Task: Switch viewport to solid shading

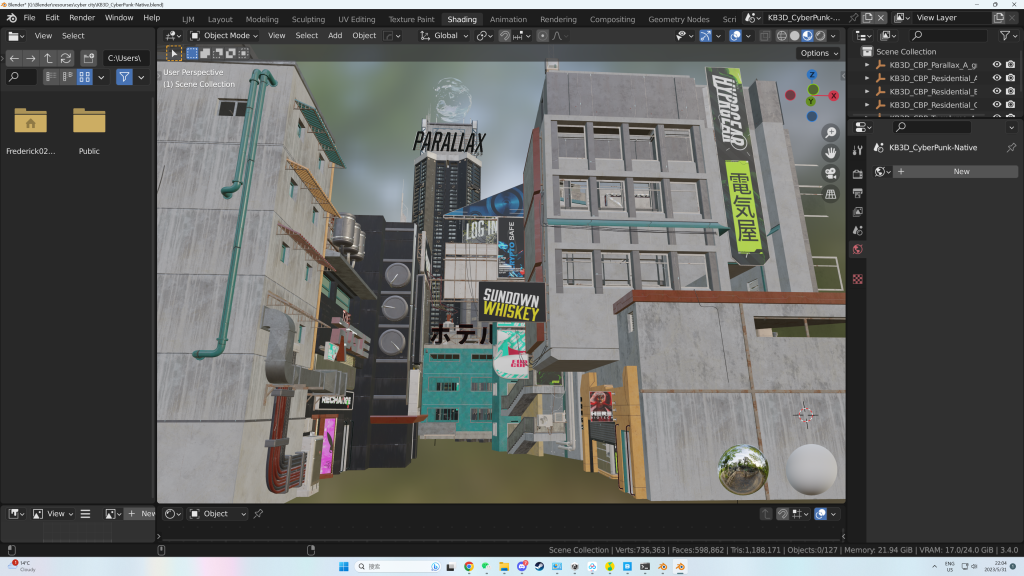Action: point(795,36)
